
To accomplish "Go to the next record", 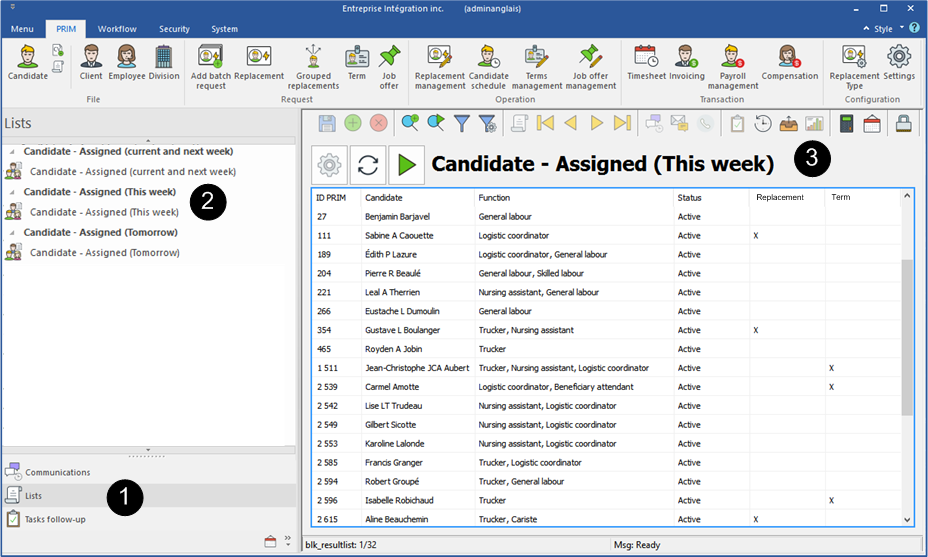I will click(x=597, y=123).
